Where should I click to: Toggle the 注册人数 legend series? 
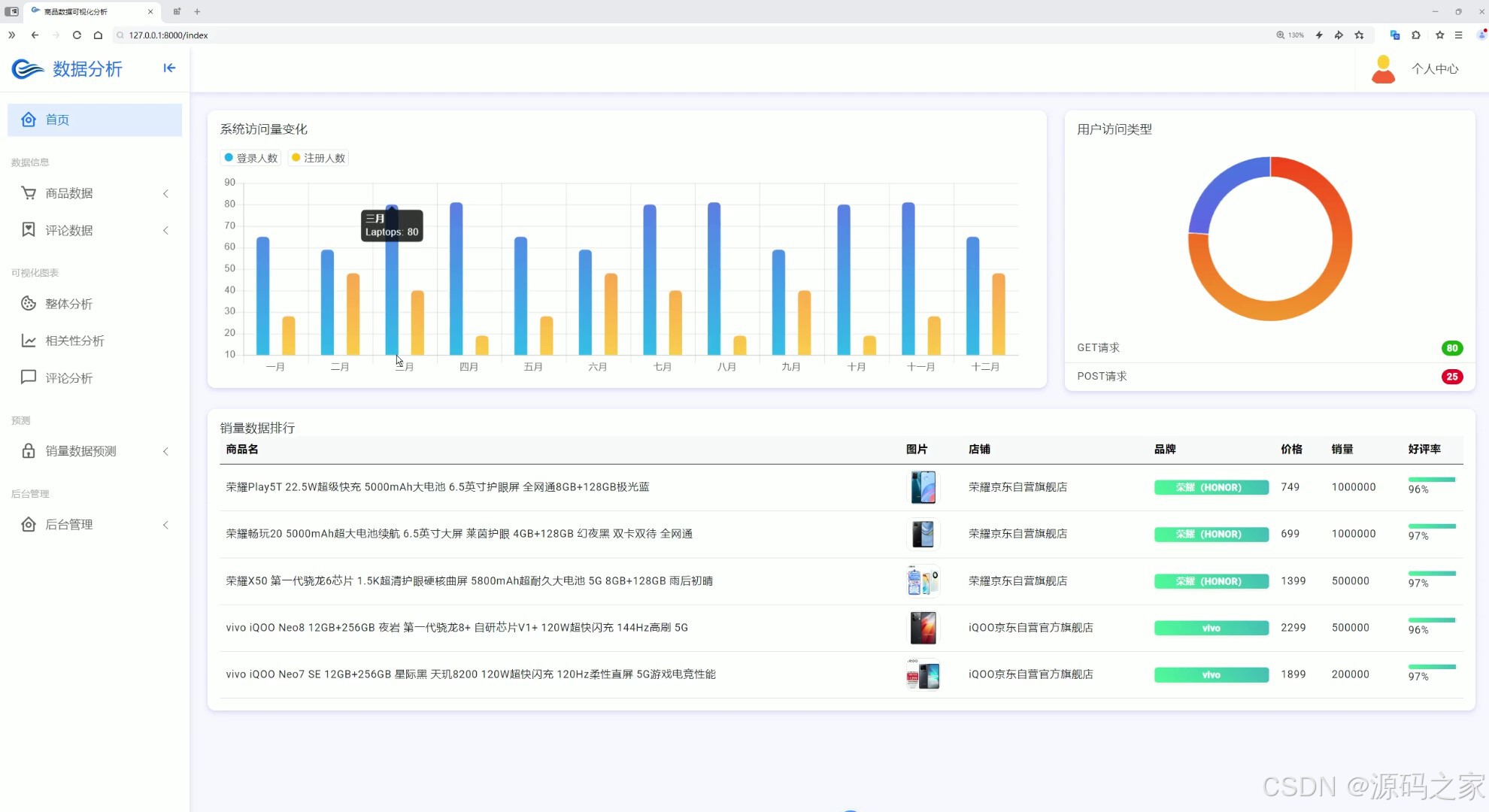tap(318, 158)
